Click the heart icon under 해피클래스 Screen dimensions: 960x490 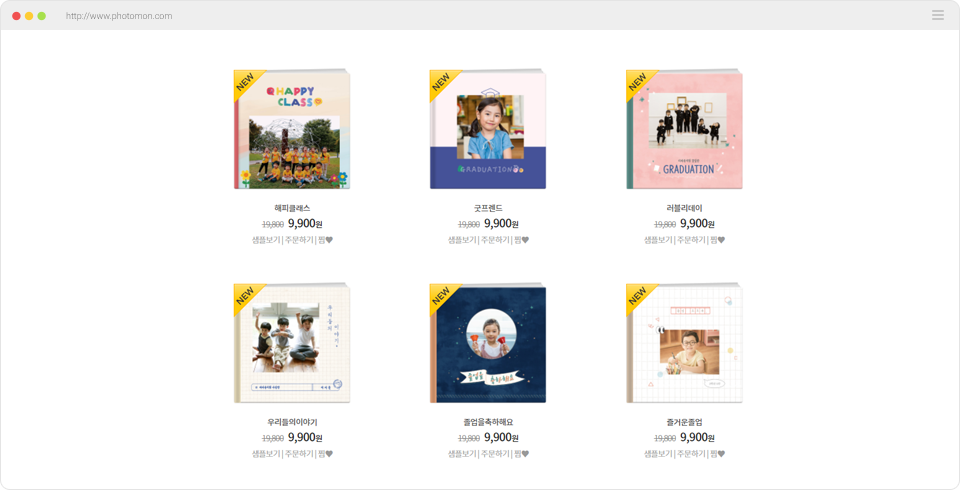[329, 240]
